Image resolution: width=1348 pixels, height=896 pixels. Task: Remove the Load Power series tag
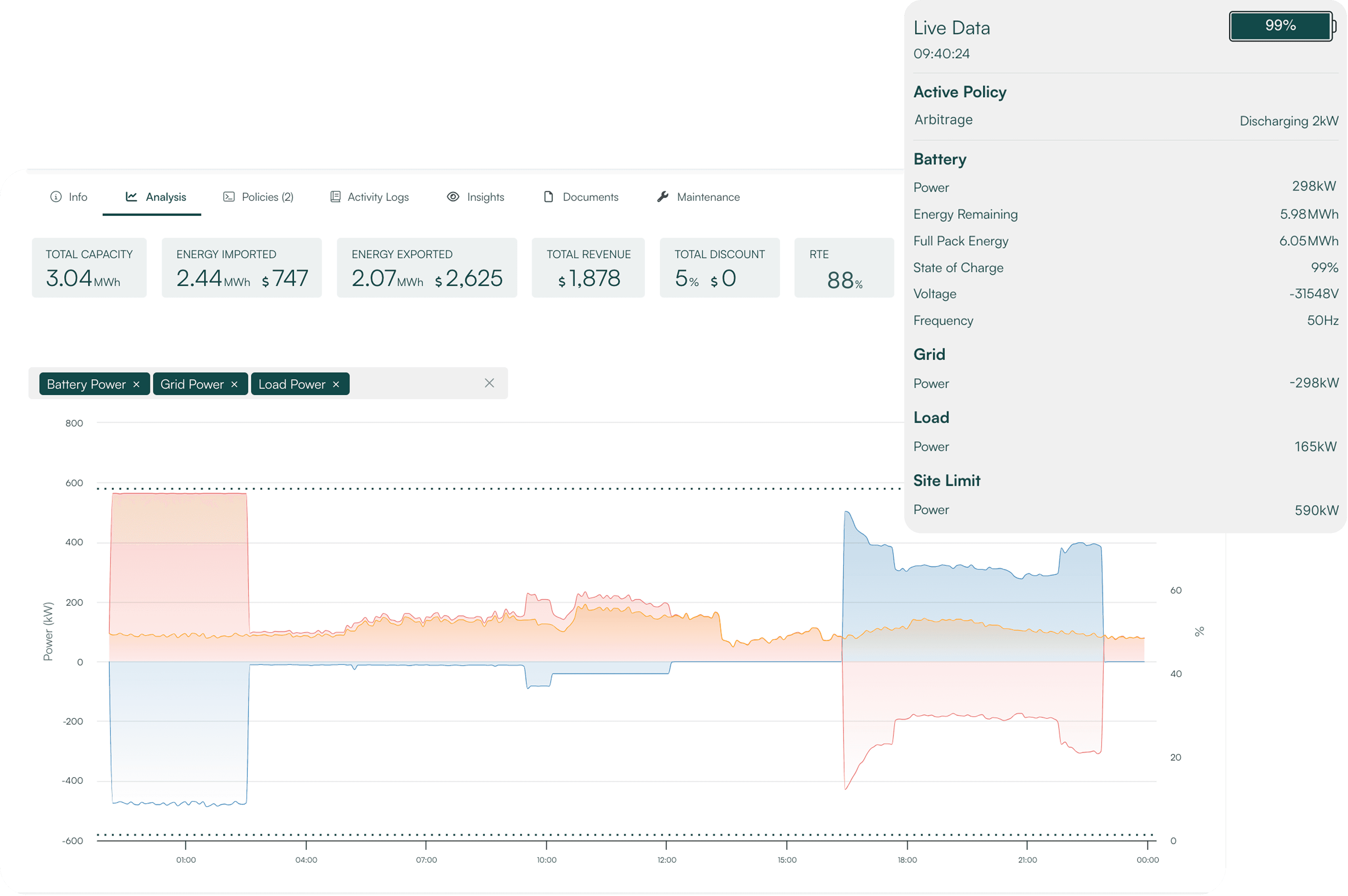click(x=336, y=384)
